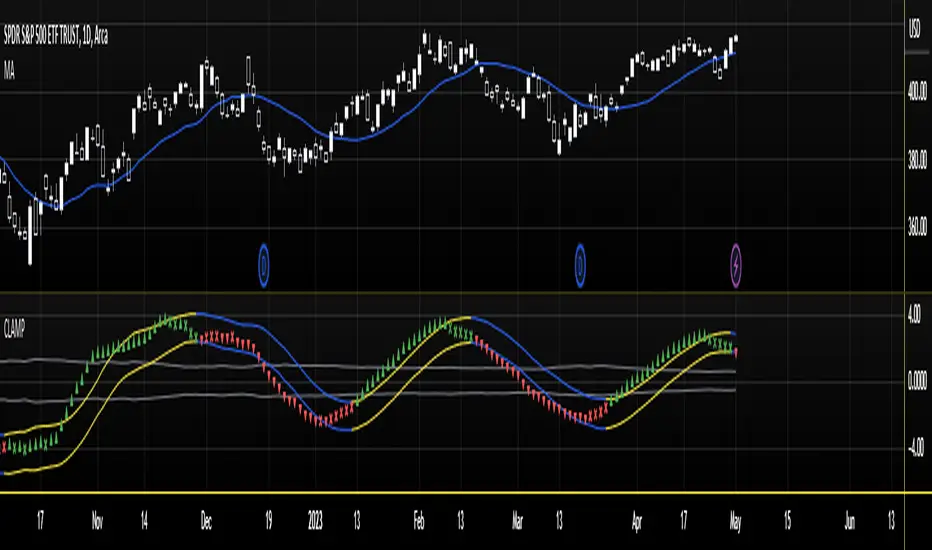Screen dimensions: 932x550
Task: Click the dividend marker near mid-December
Action: [264, 264]
